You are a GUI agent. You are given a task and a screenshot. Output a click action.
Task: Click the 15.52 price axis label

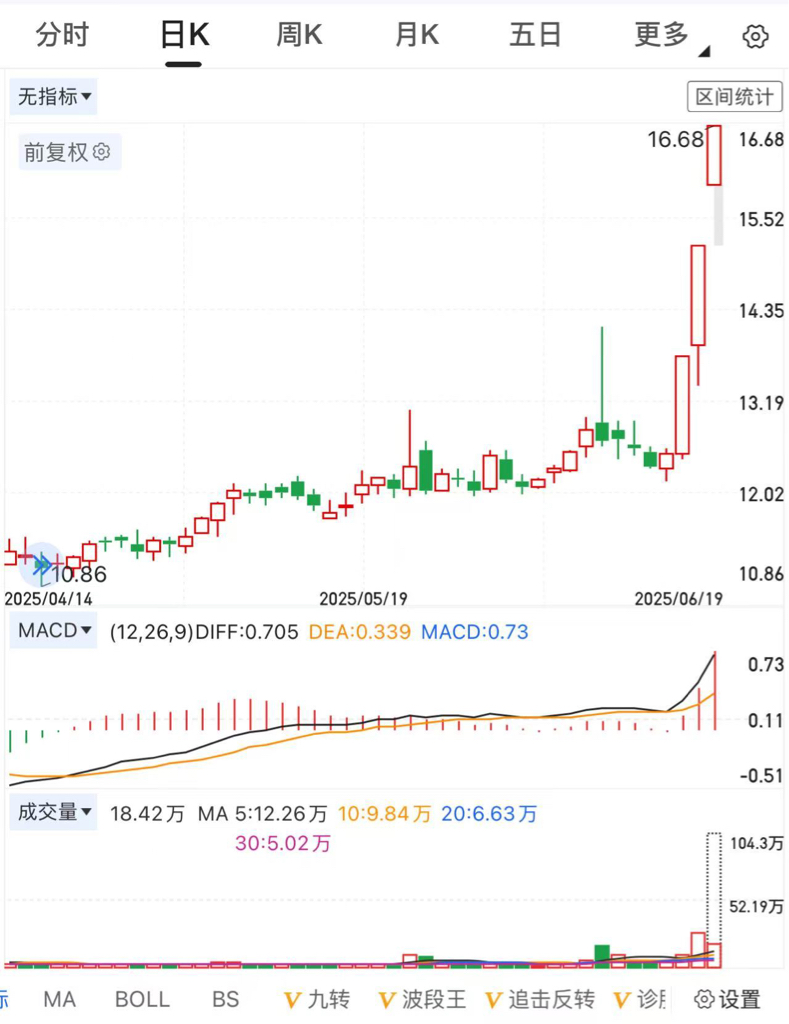click(x=761, y=219)
